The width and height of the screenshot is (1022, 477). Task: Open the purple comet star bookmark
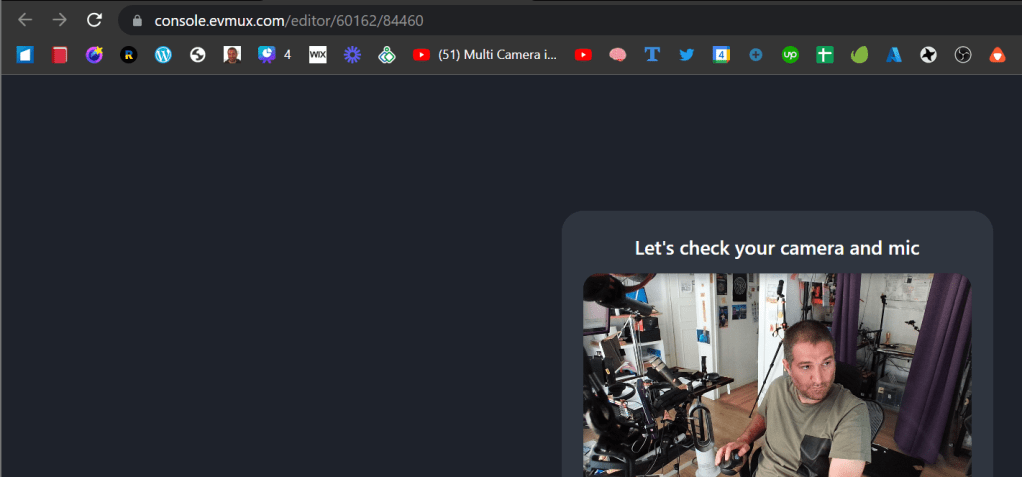pos(95,55)
